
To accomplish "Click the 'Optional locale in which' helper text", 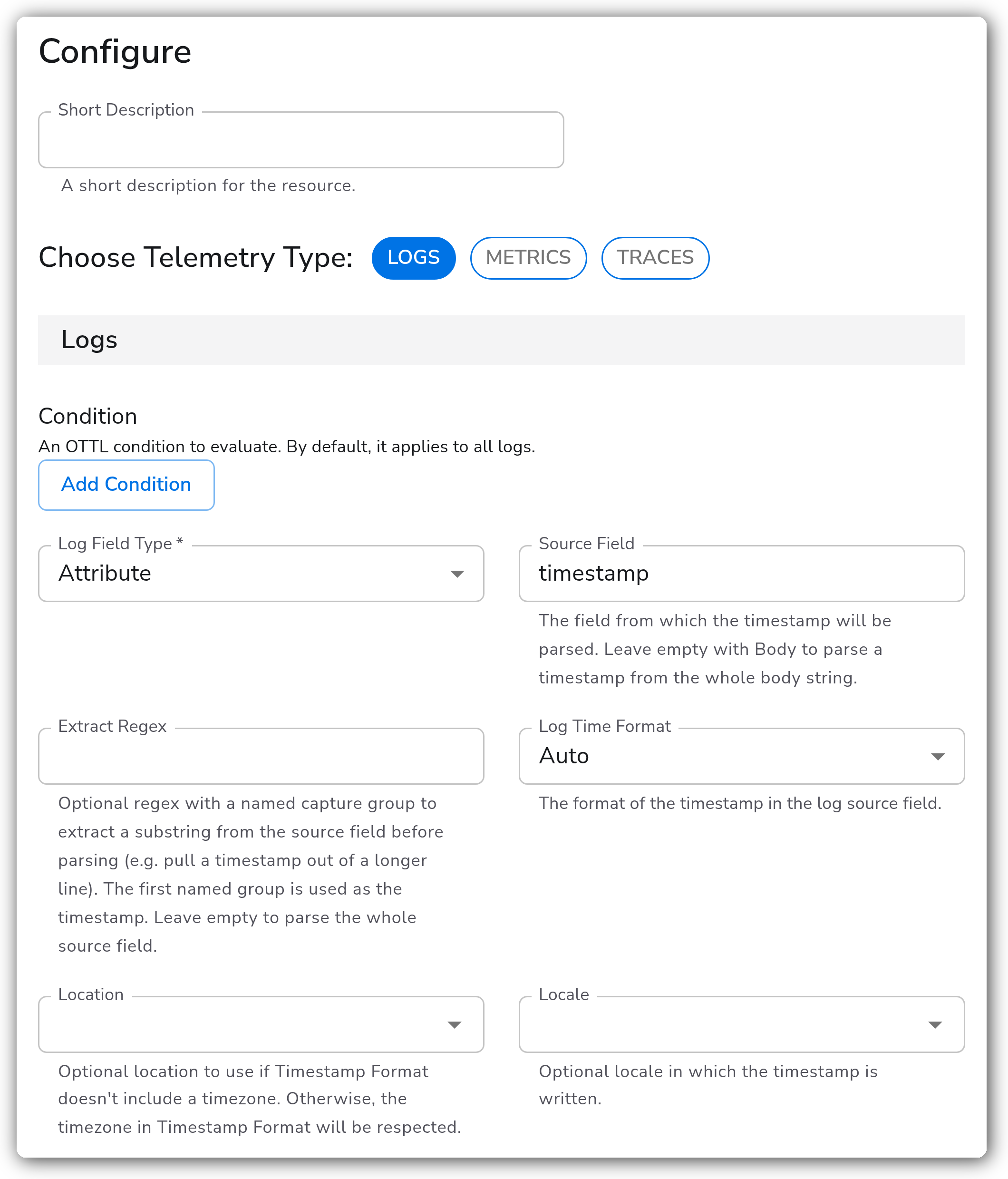I will [x=708, y=1085].
